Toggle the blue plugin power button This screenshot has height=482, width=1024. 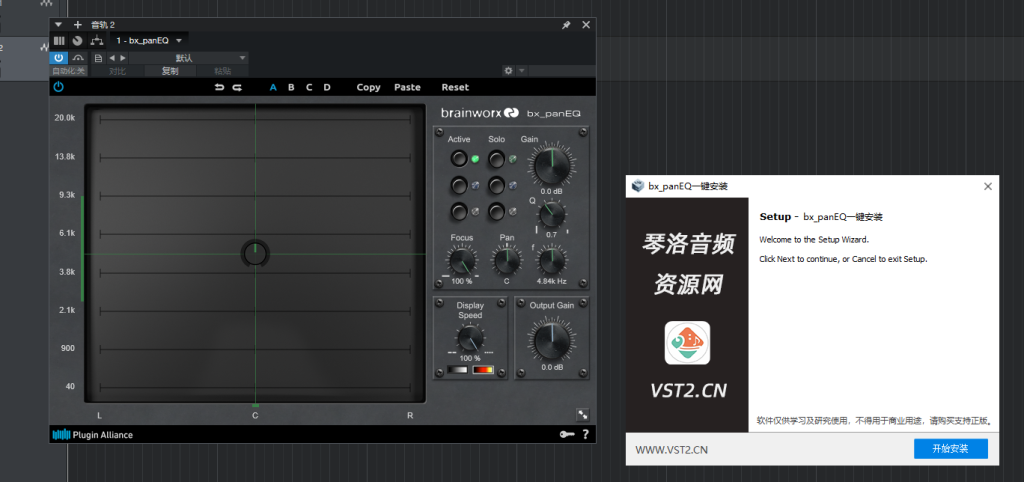pyautogui.click(x=58, y=58)
